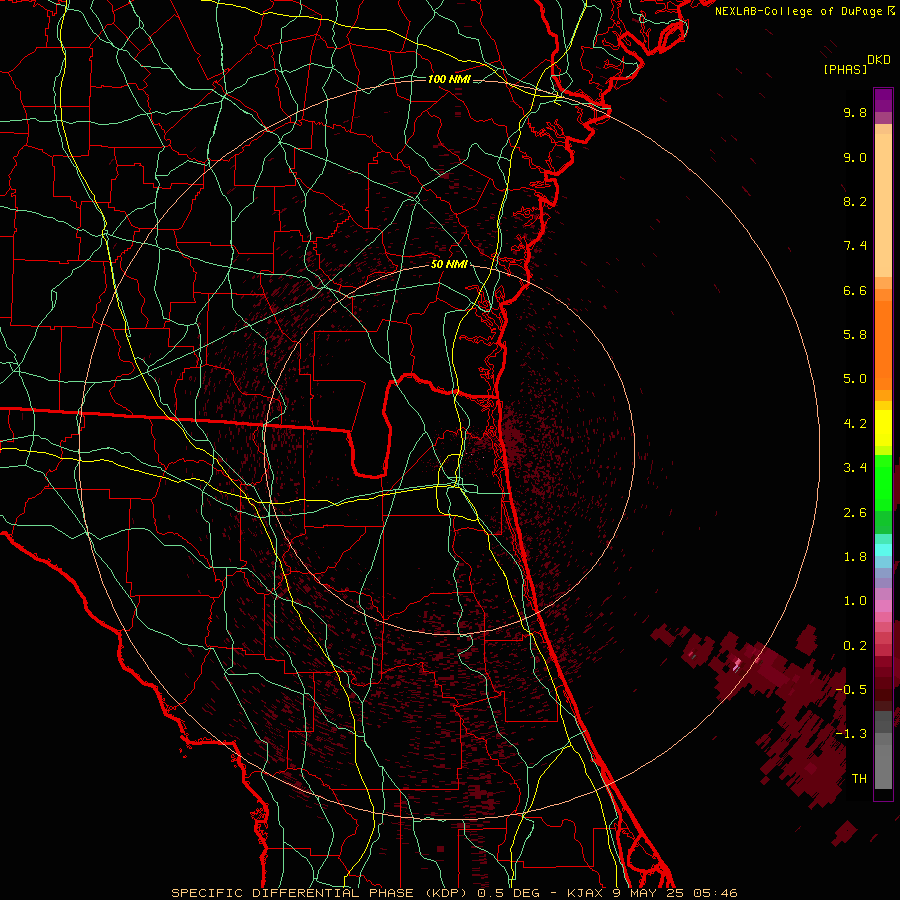
Task: Select the 0.2 scale value
Action: pyautogui.click(x=855, y=646)
